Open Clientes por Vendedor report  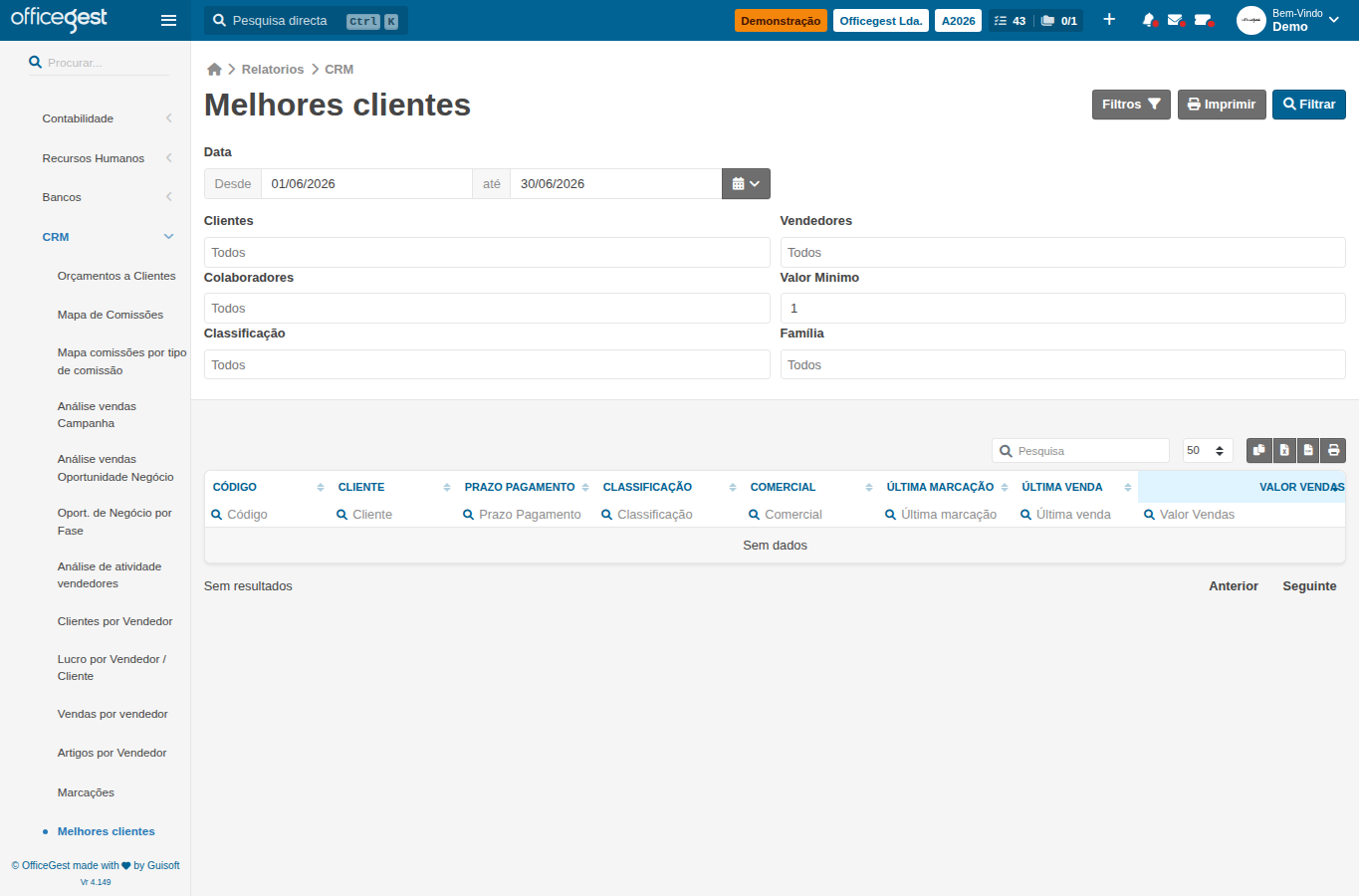pyautogui.click(x=114, y=621)
